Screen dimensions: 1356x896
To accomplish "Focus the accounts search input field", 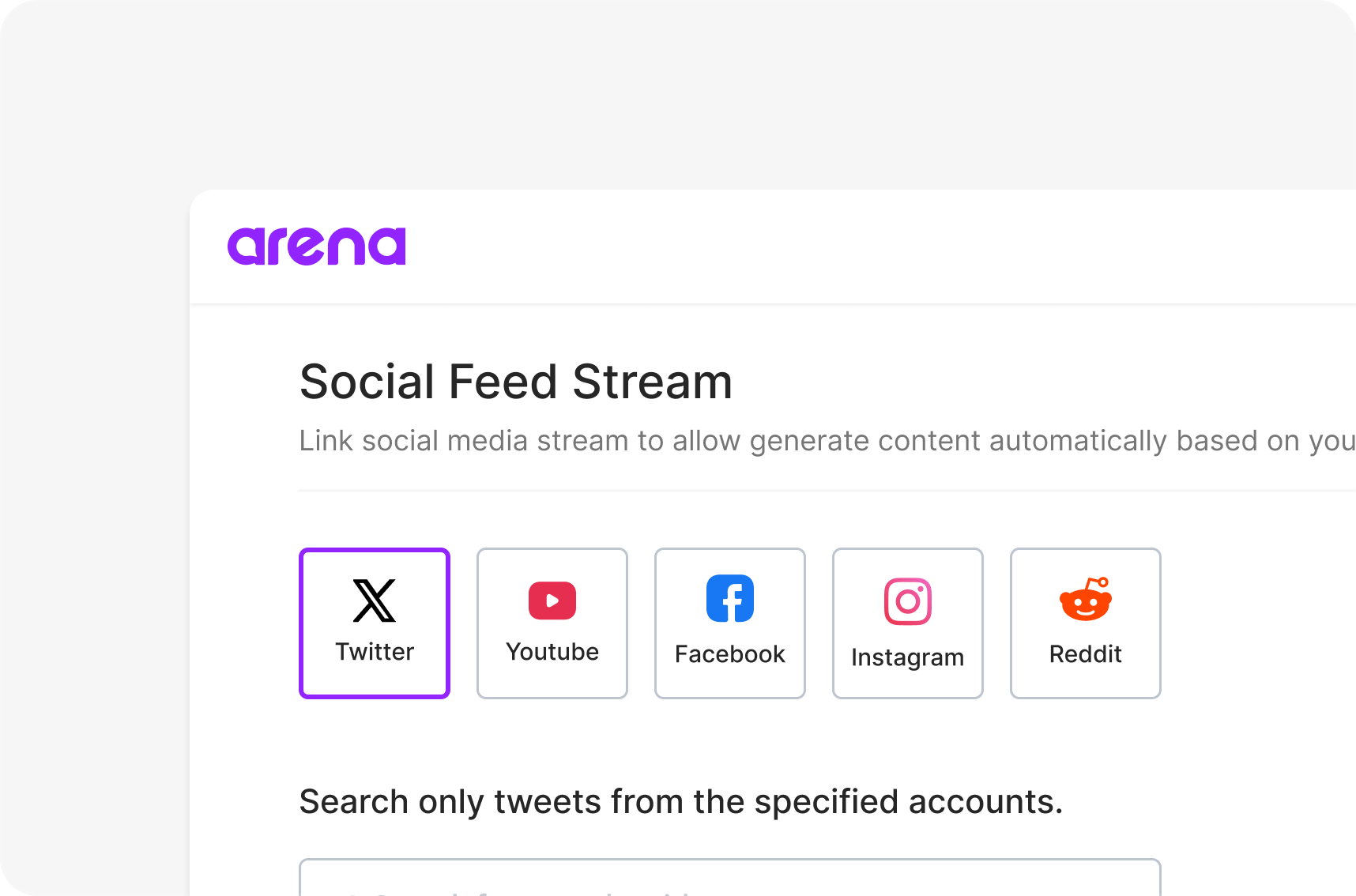I will coord(730,877).
